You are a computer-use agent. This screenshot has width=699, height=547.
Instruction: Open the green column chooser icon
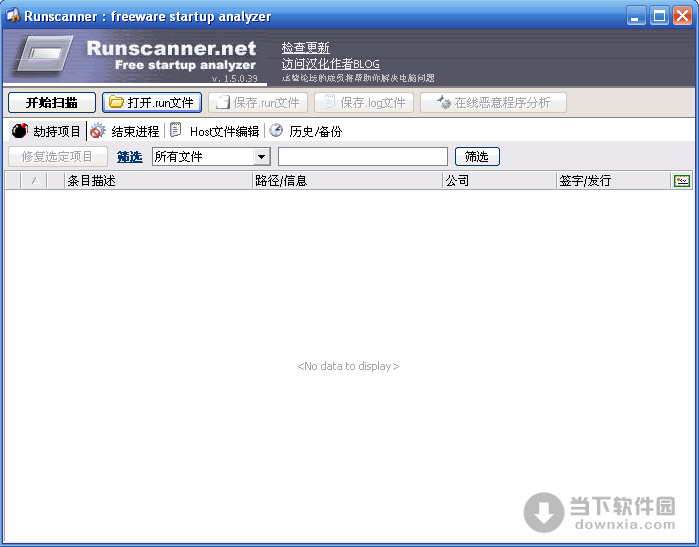(x=682, y=181)
